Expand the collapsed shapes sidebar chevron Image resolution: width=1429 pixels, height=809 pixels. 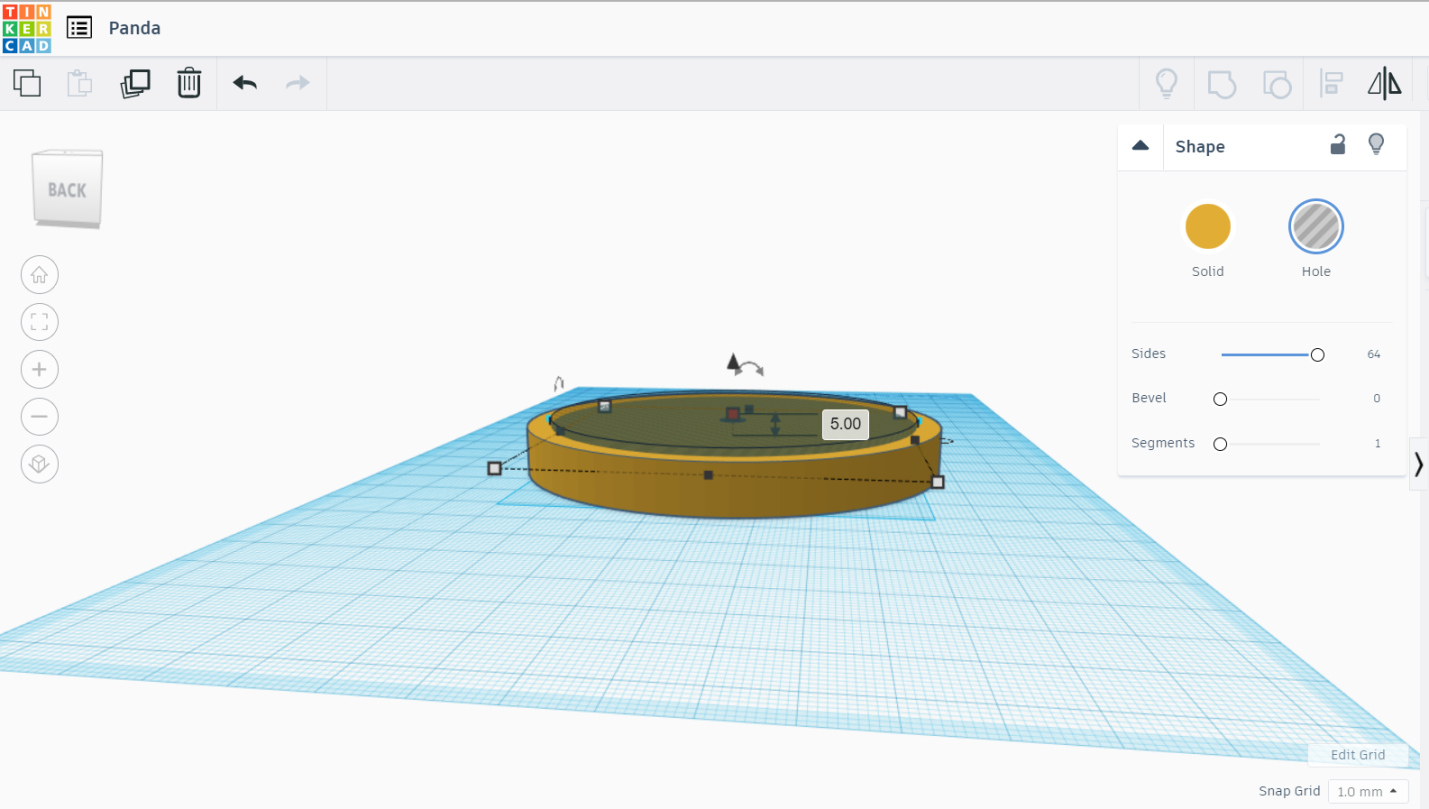pos(1419,464)
